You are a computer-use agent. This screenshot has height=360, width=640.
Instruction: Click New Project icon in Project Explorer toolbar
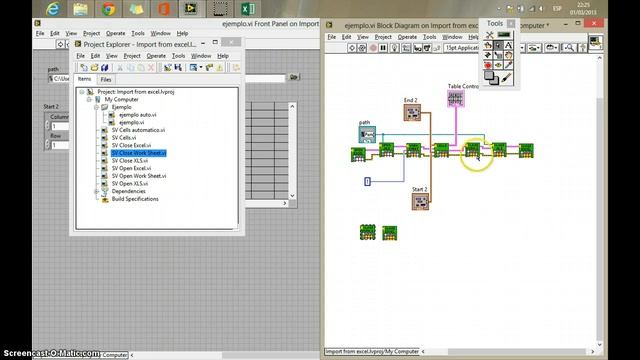tap(84, 67)
